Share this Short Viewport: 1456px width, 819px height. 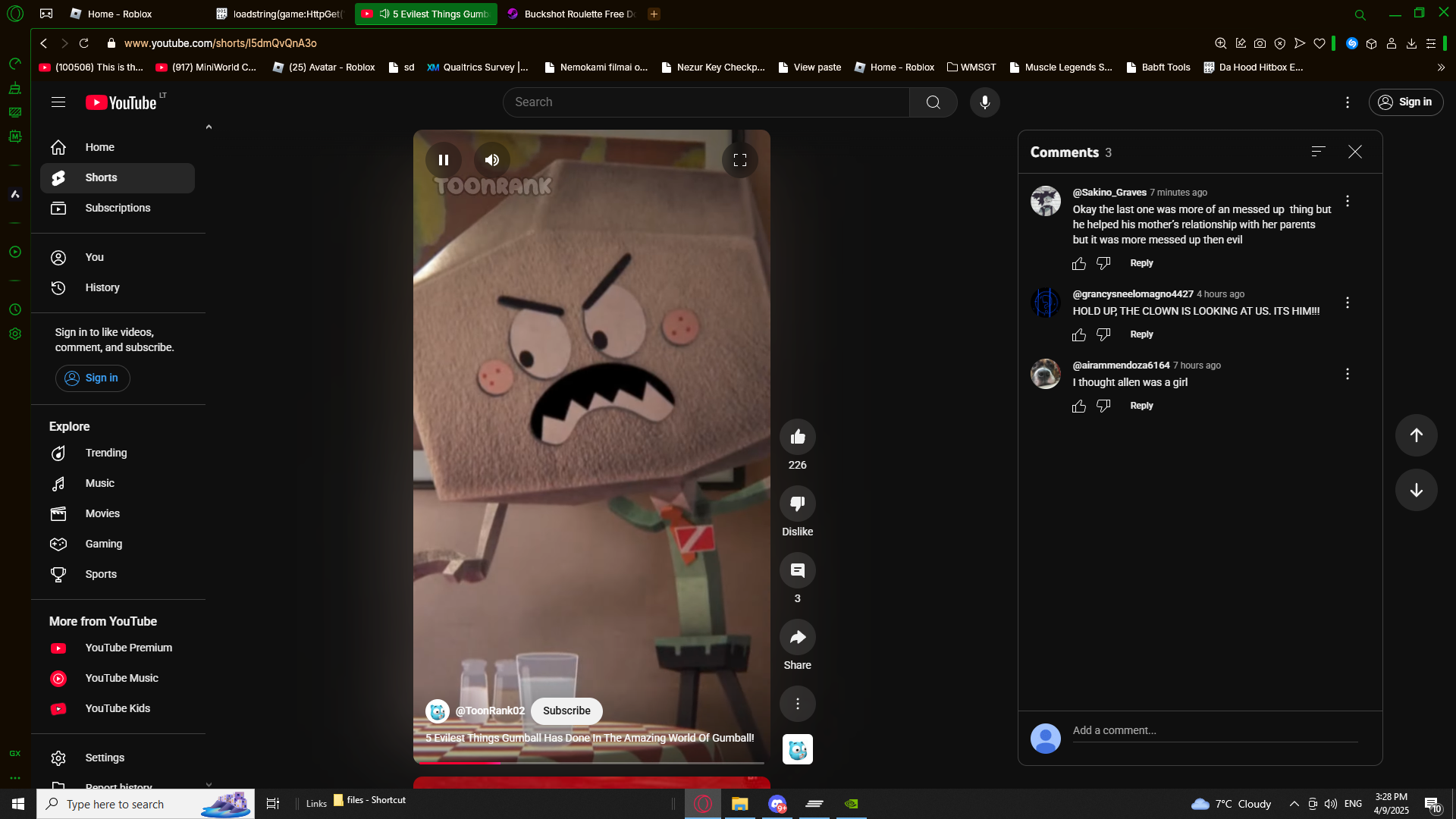point(798,637)
